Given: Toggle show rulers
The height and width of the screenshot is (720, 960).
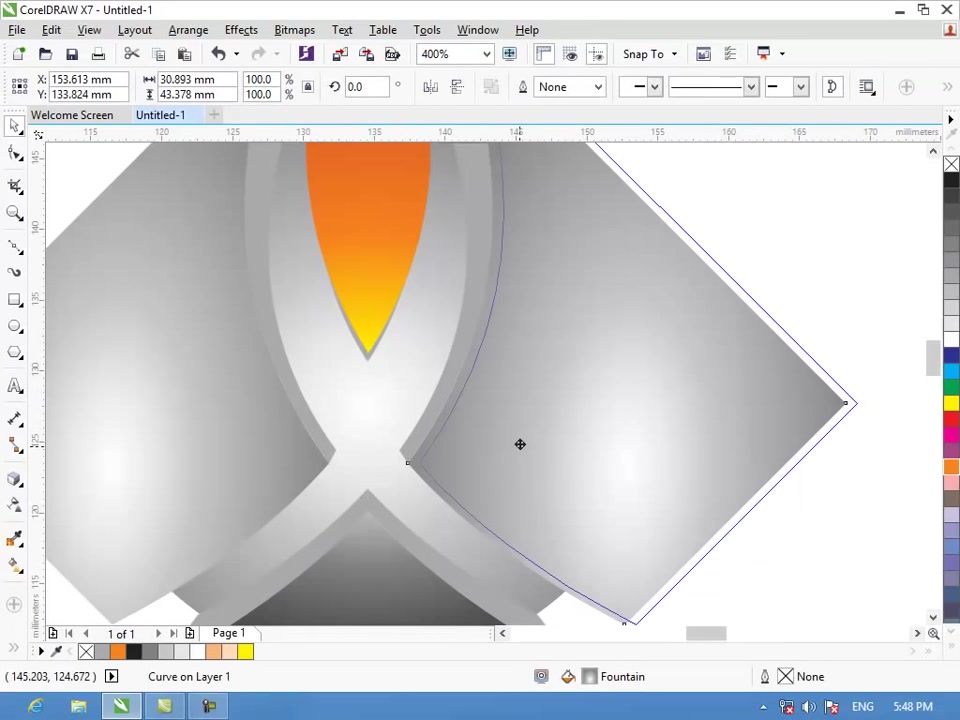Looking at the screenshot, I should coord(544,54).
